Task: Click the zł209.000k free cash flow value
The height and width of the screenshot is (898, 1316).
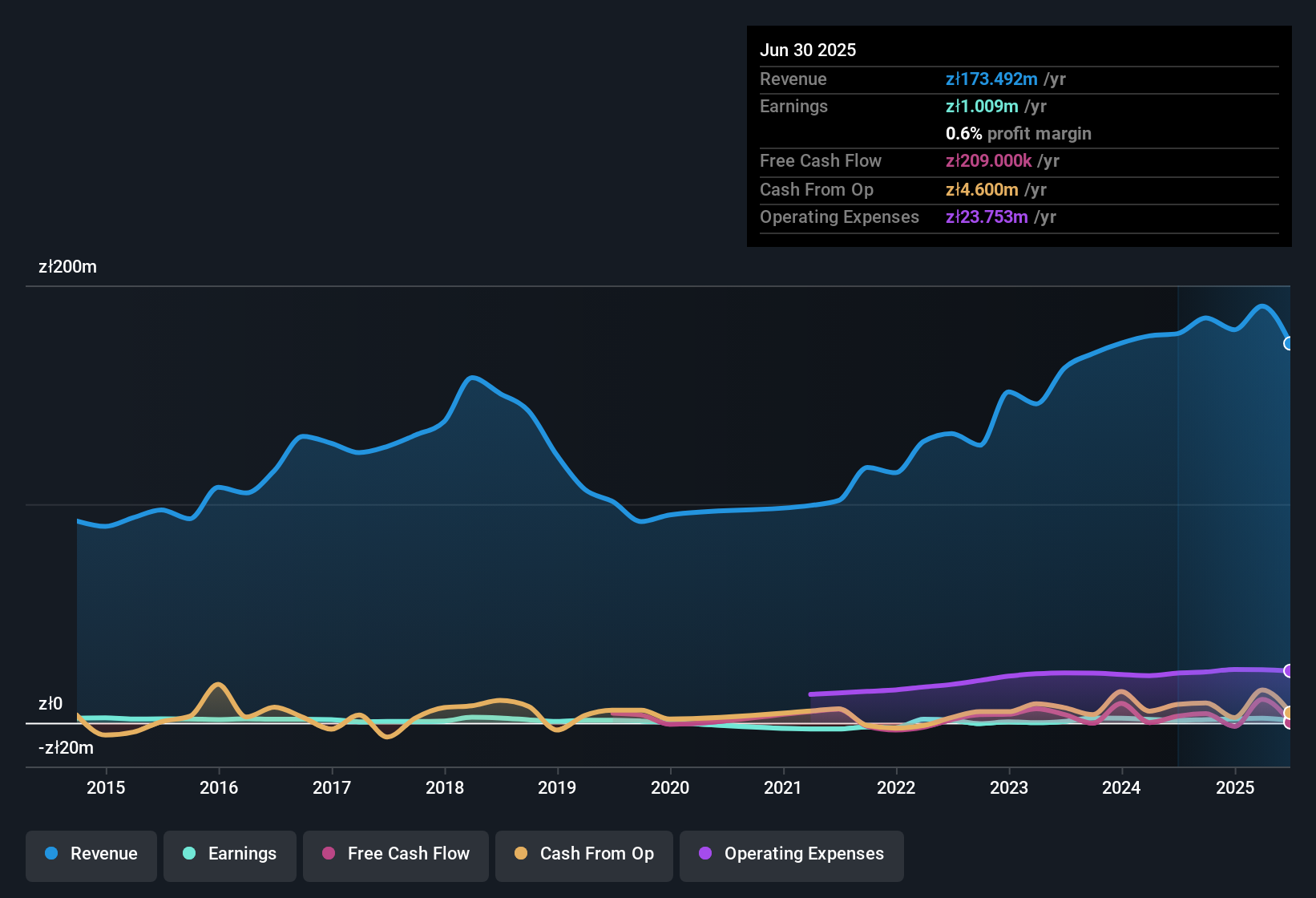Action: tap(989, 160)
